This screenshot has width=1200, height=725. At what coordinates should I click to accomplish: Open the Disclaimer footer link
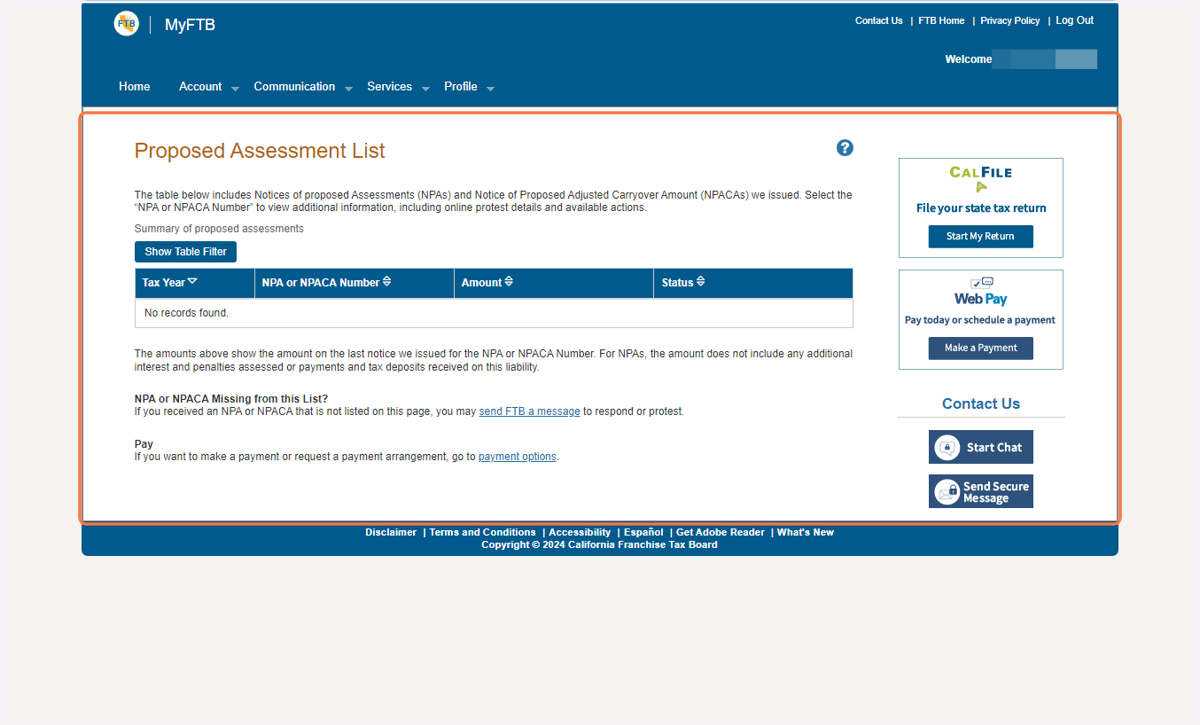tap(391, 532)
